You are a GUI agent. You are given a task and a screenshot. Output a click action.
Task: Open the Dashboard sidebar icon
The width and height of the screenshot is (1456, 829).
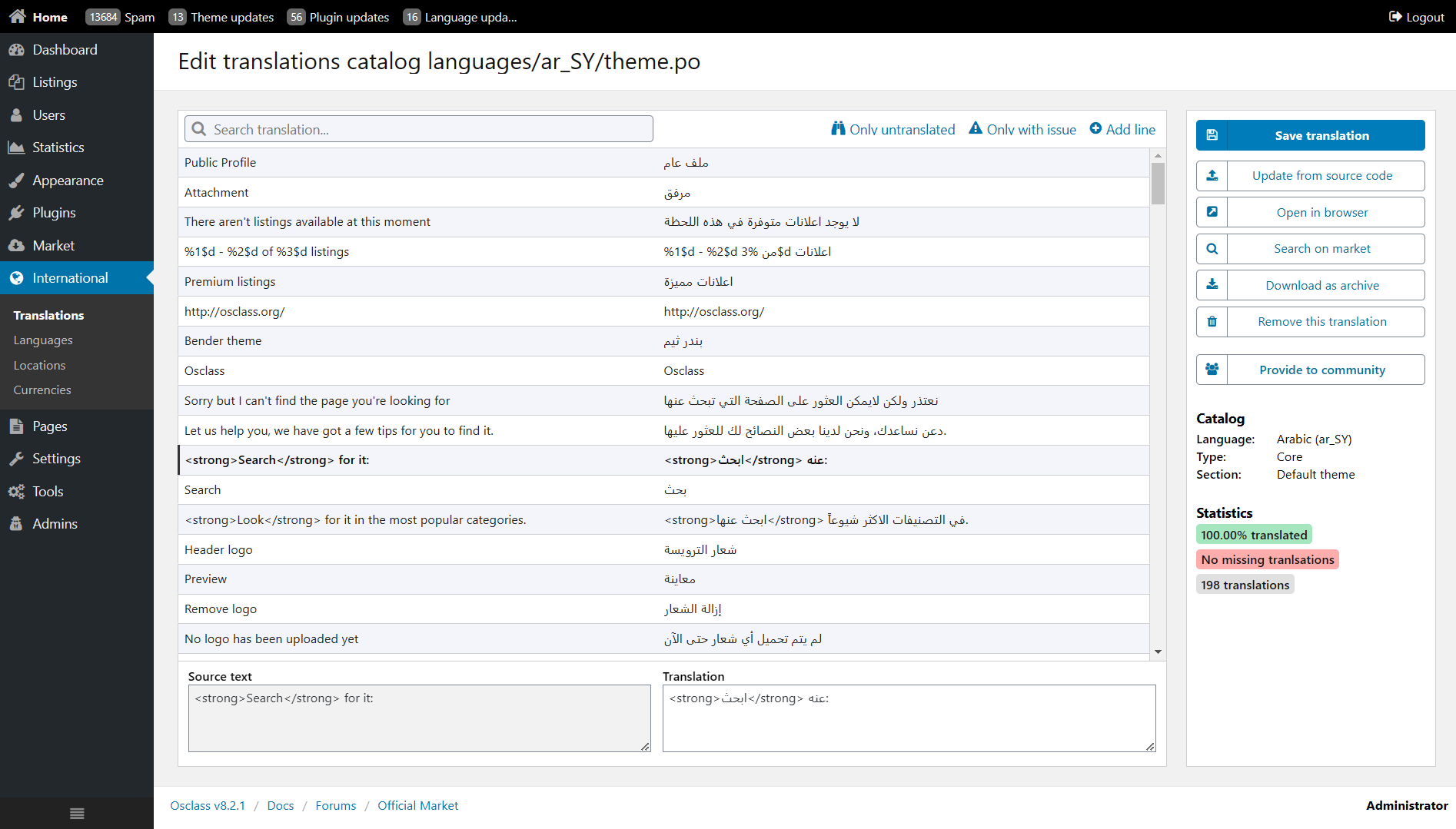click(x=16, y=50)
